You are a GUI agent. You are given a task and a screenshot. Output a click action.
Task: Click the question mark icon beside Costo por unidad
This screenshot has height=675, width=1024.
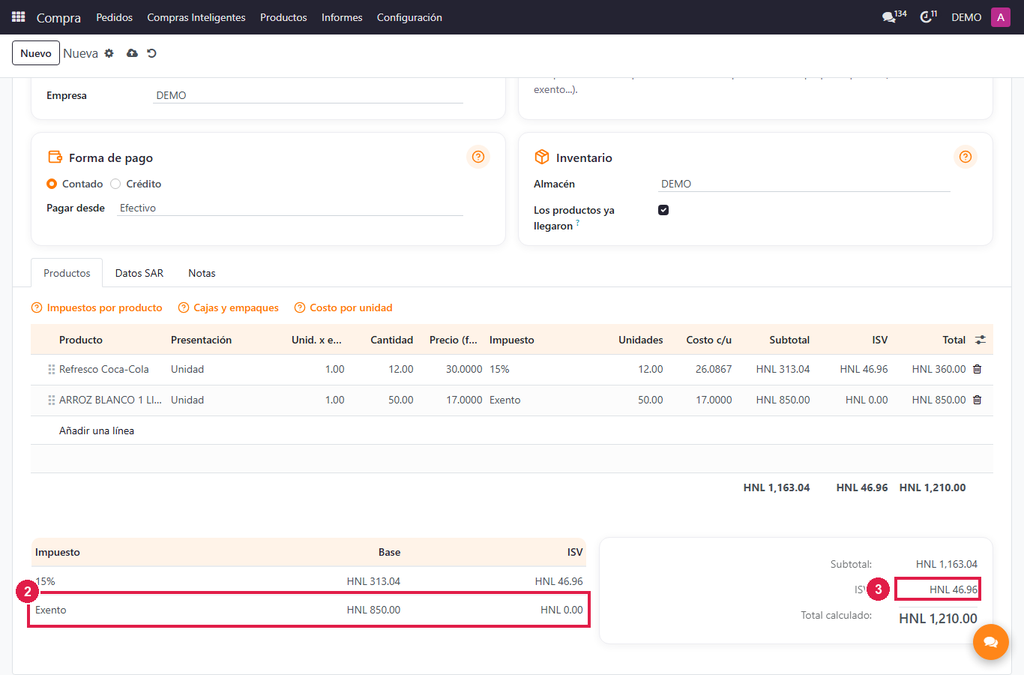300,307
